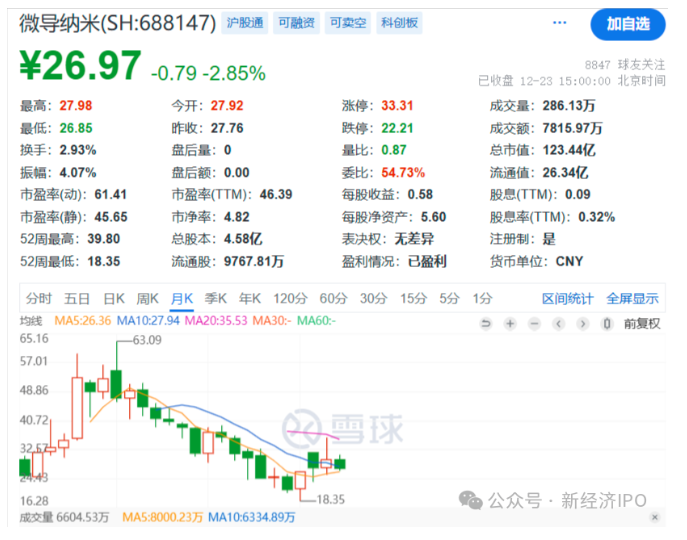This screenshot has width=687, height=540.
Task: Click MA5:26.36 moving average label
Action: click(83, 321)
